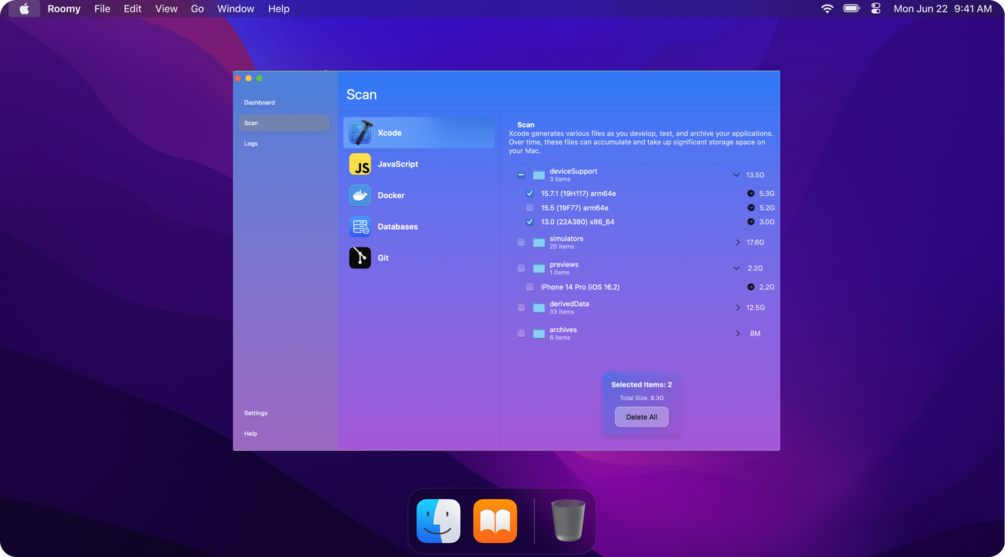Uncheck 13.0 (22A380) x86_64
The width and height of the screenshot is (1005, 557).
coord(529,222)
